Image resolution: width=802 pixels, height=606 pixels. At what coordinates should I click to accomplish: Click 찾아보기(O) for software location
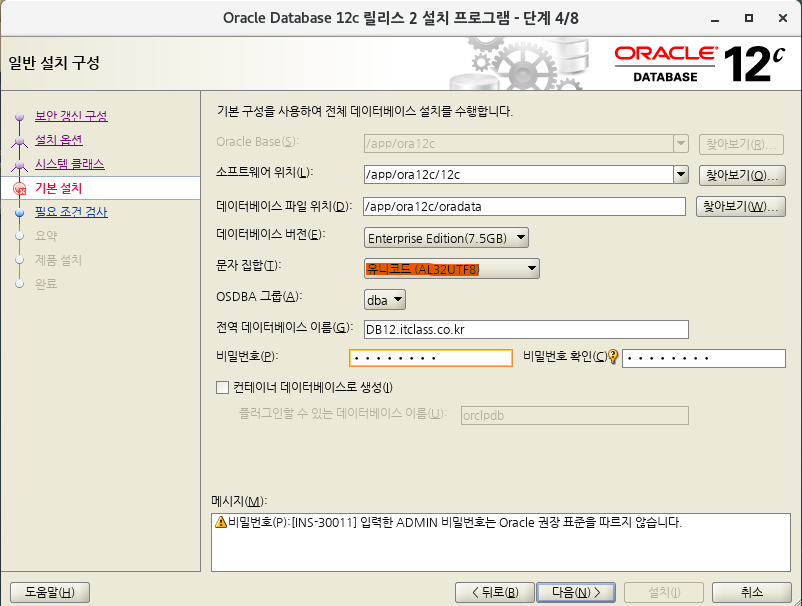pyautogui.click(x=742, y=175)
